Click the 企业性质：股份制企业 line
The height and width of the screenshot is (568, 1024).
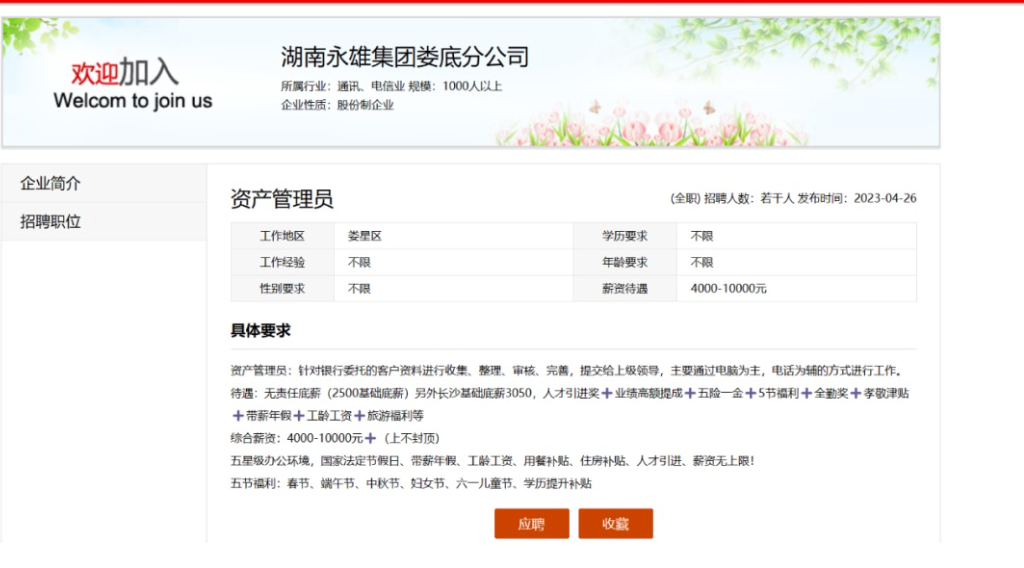coord(337,105)
